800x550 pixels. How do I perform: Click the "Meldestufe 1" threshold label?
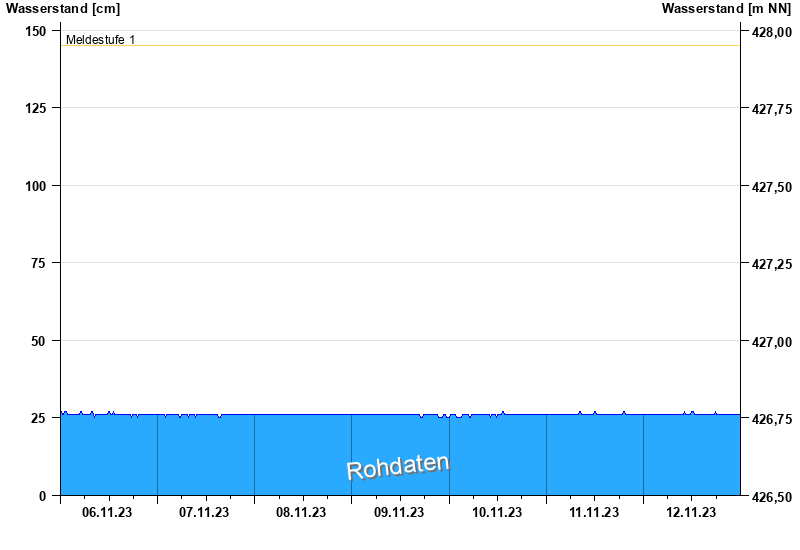(x=100, y=40)
